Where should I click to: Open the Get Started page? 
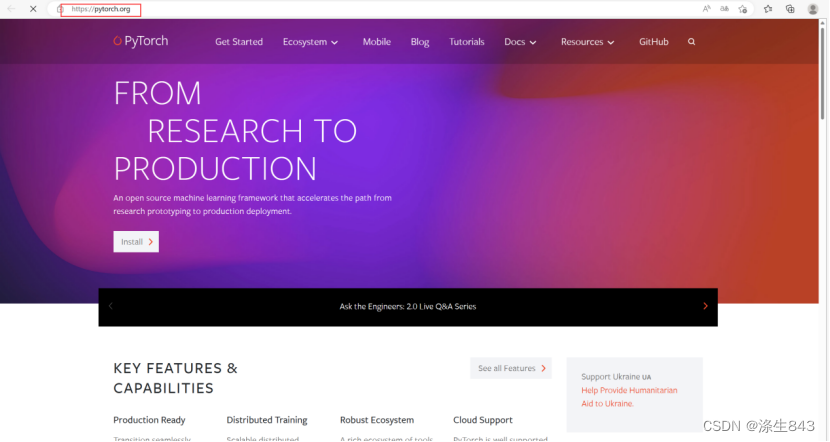click(x=239, y=42)
